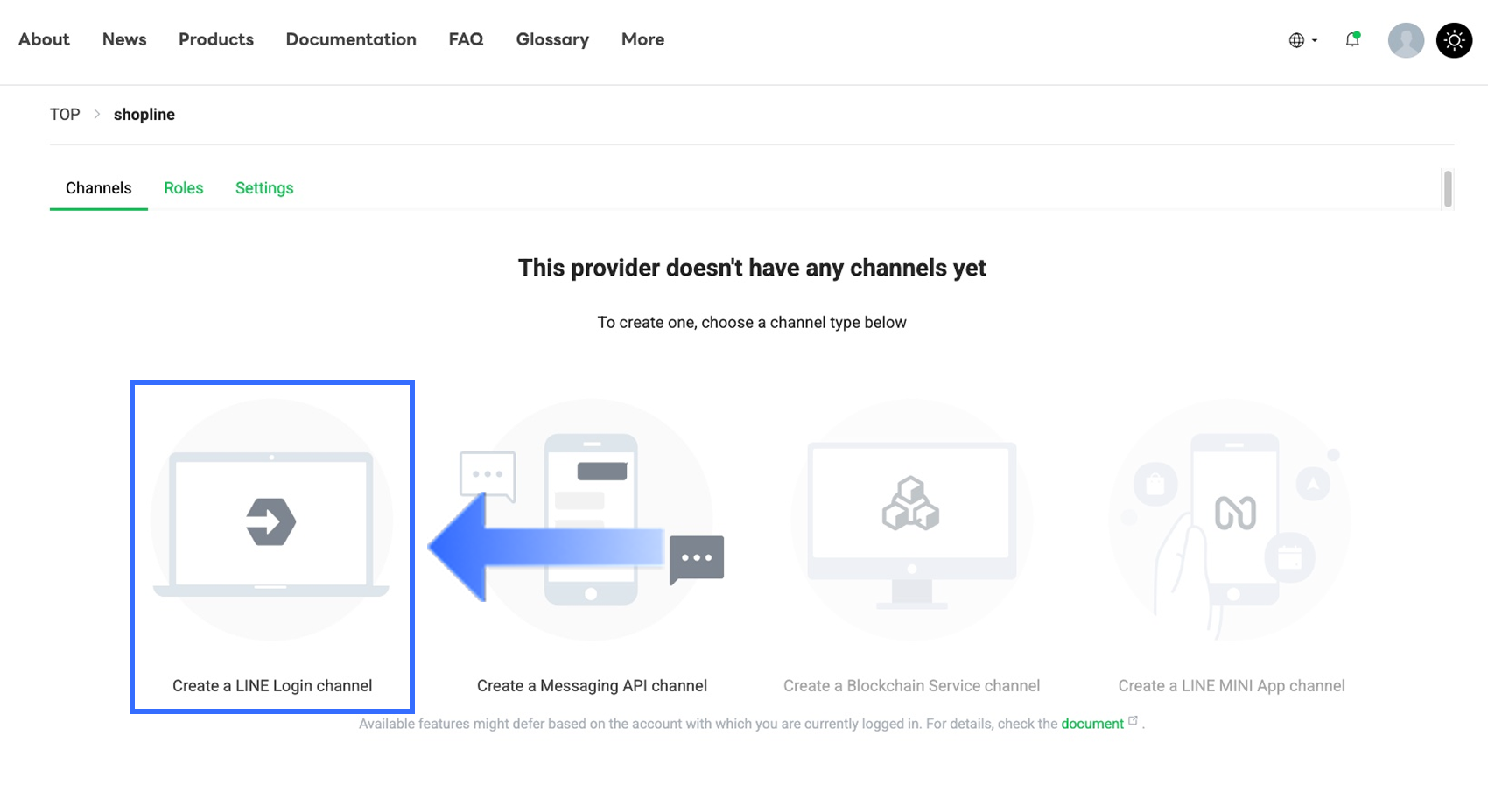Toggle the dark/light theme button
Viewport: 1488px width, 812px height.
[1454, 40]
